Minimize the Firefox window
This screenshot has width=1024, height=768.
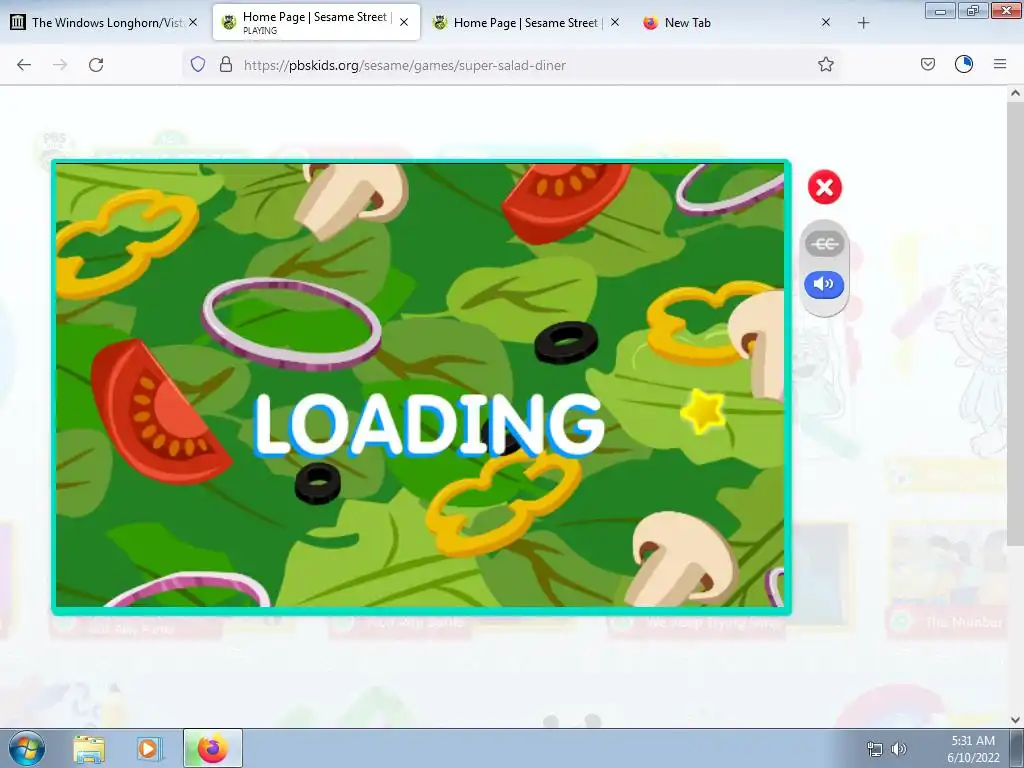point(940,11)
